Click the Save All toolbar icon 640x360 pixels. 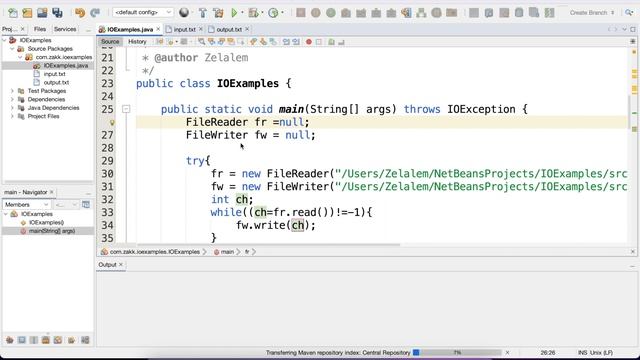click(57, 13)
